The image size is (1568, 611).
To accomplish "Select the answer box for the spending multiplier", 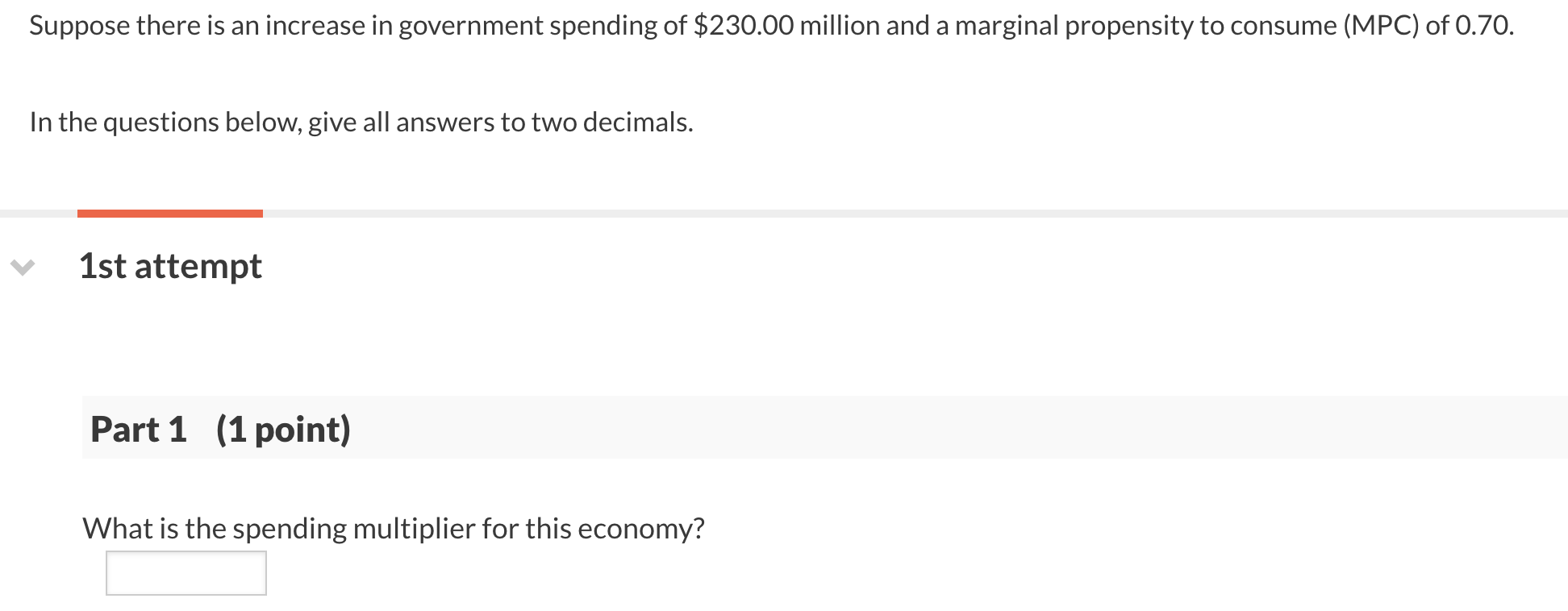I will click(186, 572).
